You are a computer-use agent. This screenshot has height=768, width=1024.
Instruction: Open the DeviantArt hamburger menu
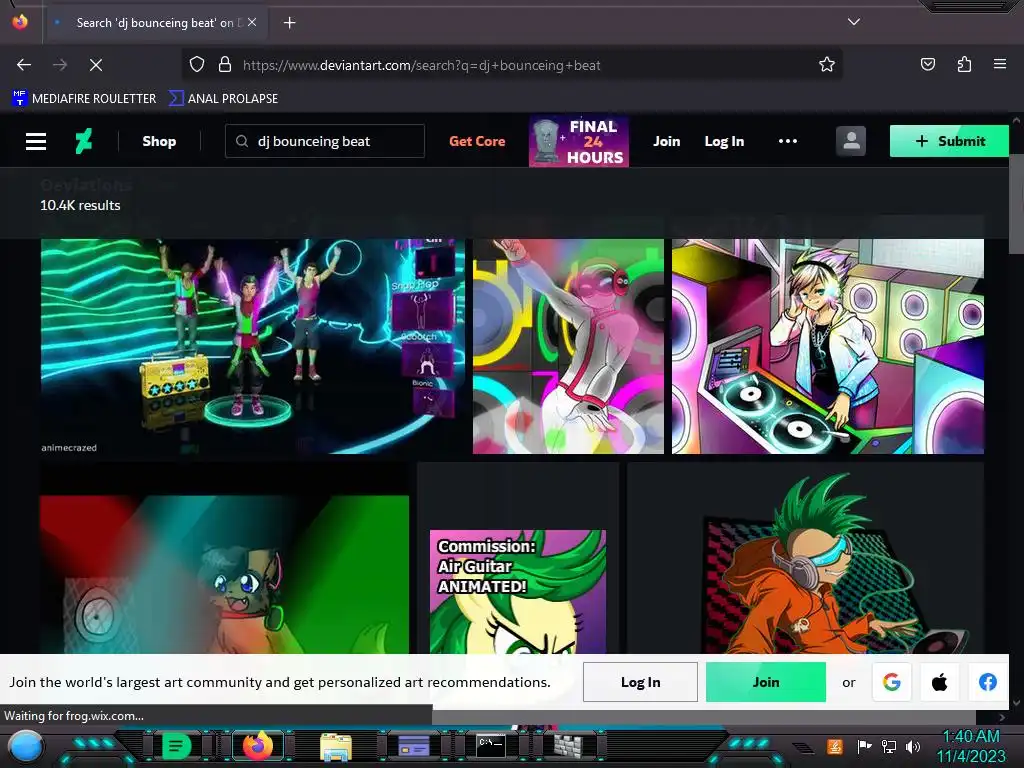pyautogui.click(x=36, y=141)
